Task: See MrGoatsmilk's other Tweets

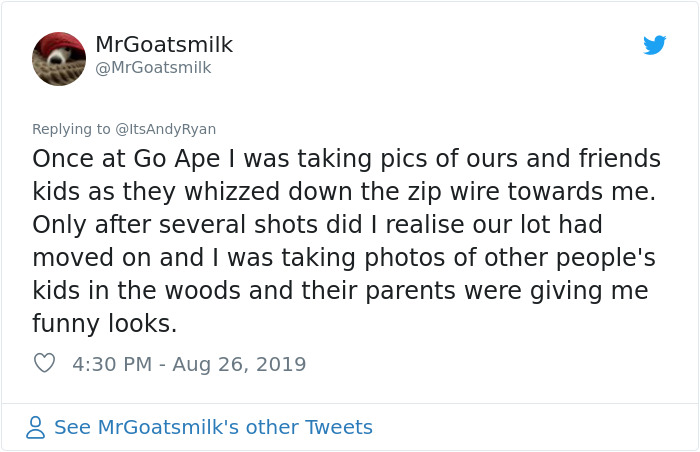Action: 213,428
